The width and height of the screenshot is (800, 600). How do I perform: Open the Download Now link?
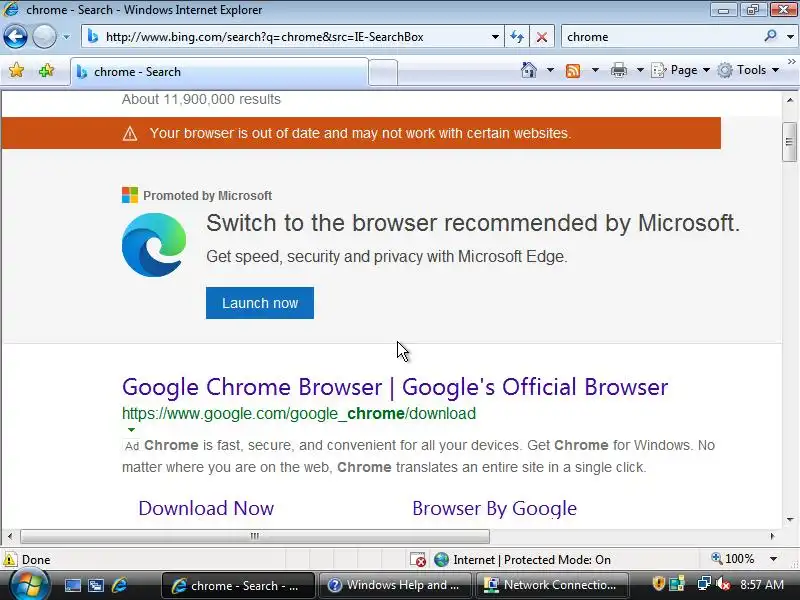point(206,508)
